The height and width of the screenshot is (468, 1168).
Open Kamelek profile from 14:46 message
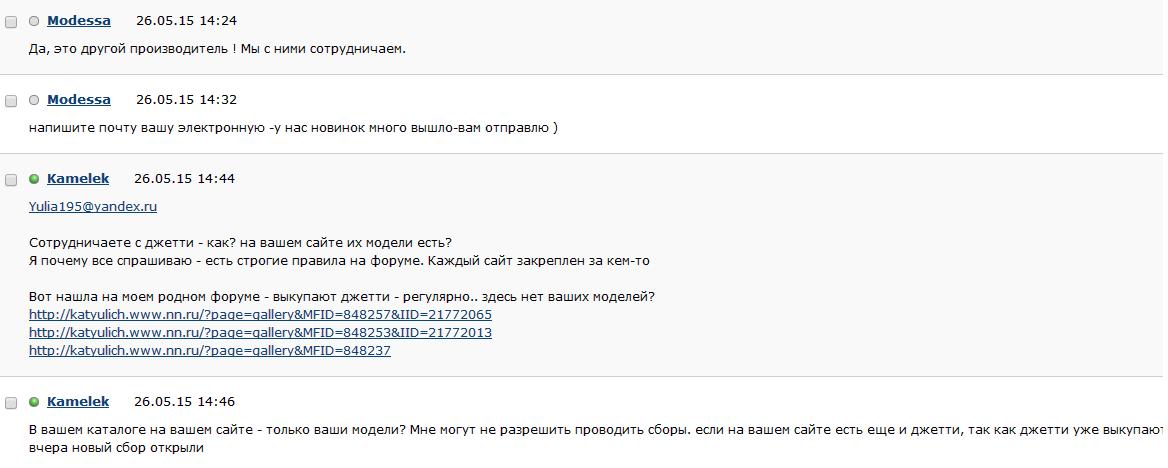(78, 402)
